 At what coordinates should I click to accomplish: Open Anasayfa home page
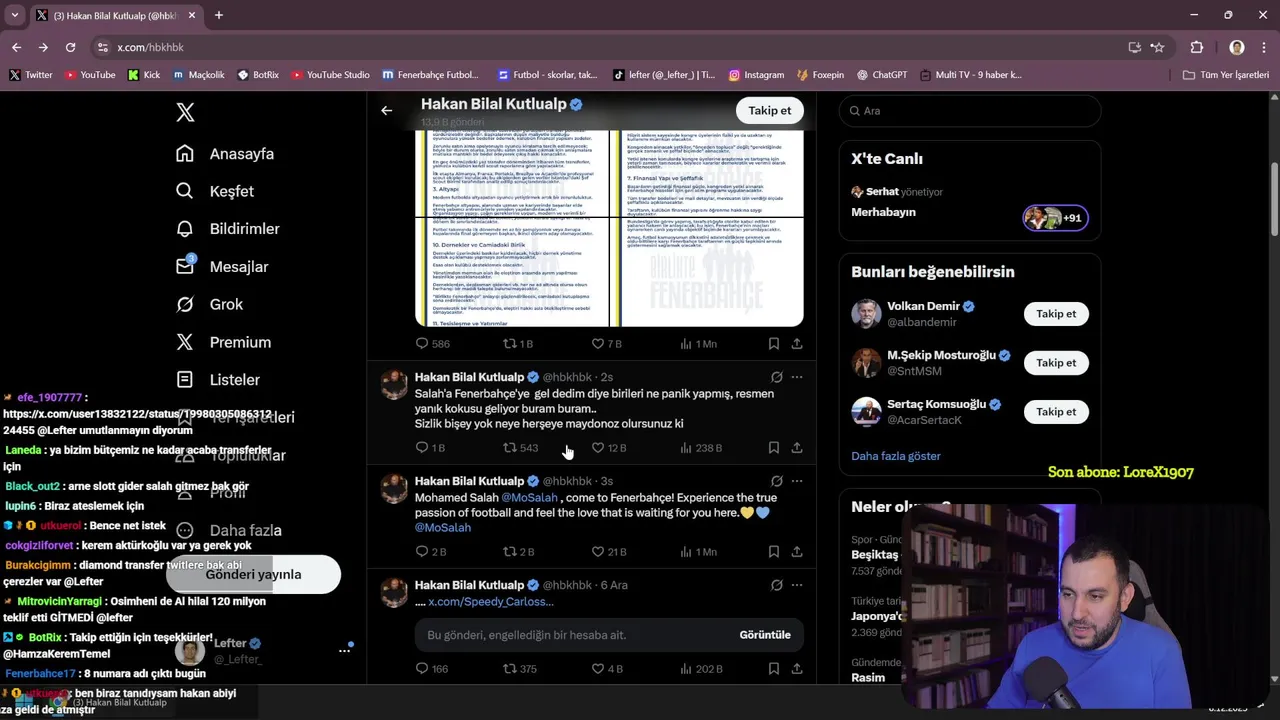(x=225, y=154)
